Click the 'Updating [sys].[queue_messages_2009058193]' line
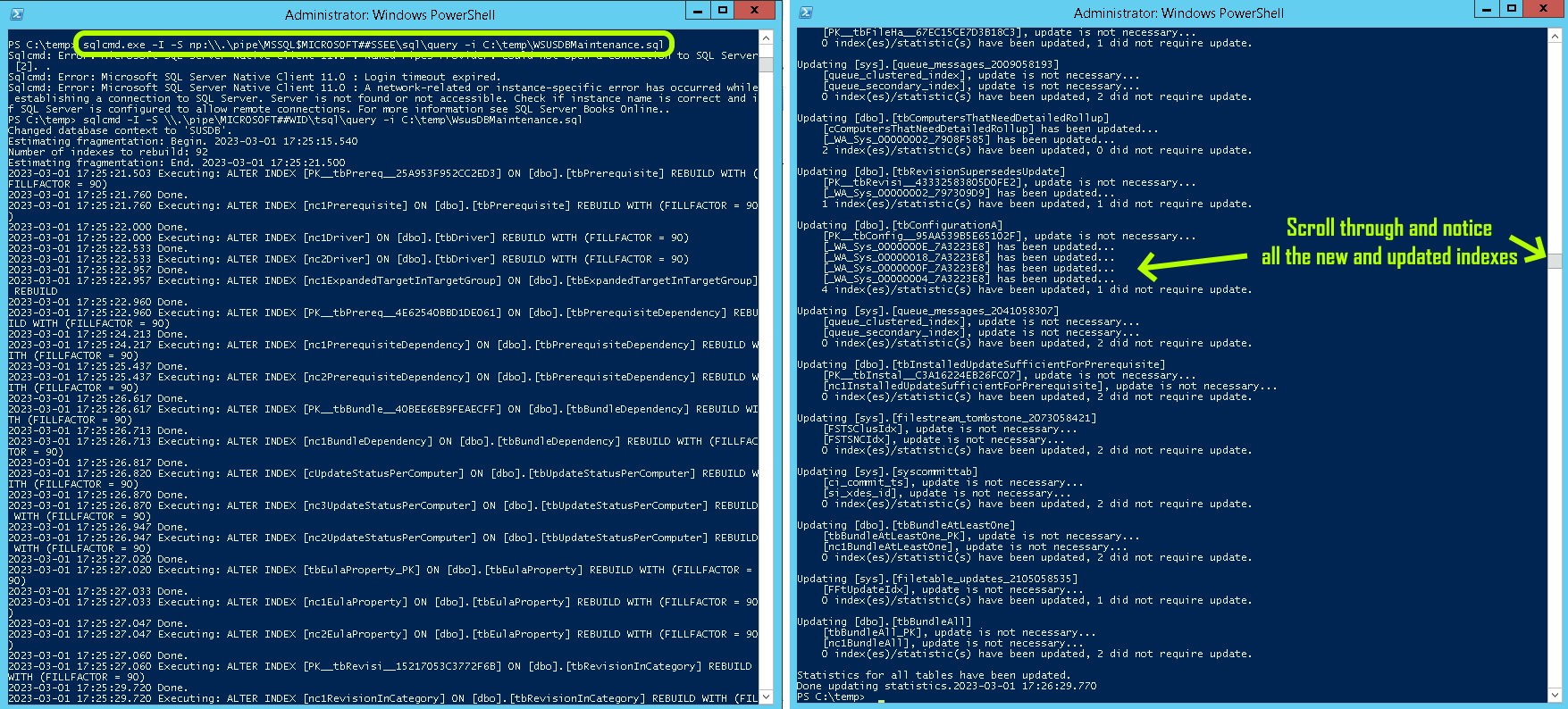1568x709 pixels. pyautogui.click(x=927, y=64)
